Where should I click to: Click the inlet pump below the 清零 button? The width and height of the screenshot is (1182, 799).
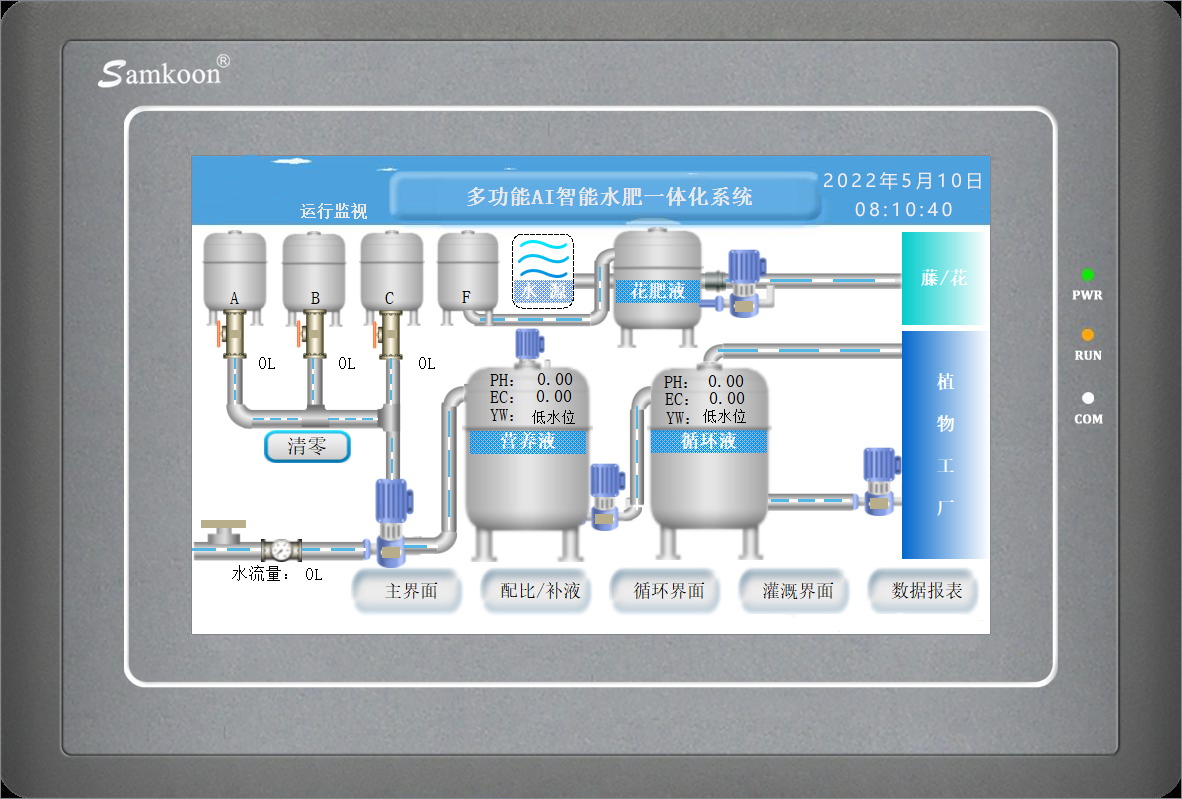click(x=389, y=519)
